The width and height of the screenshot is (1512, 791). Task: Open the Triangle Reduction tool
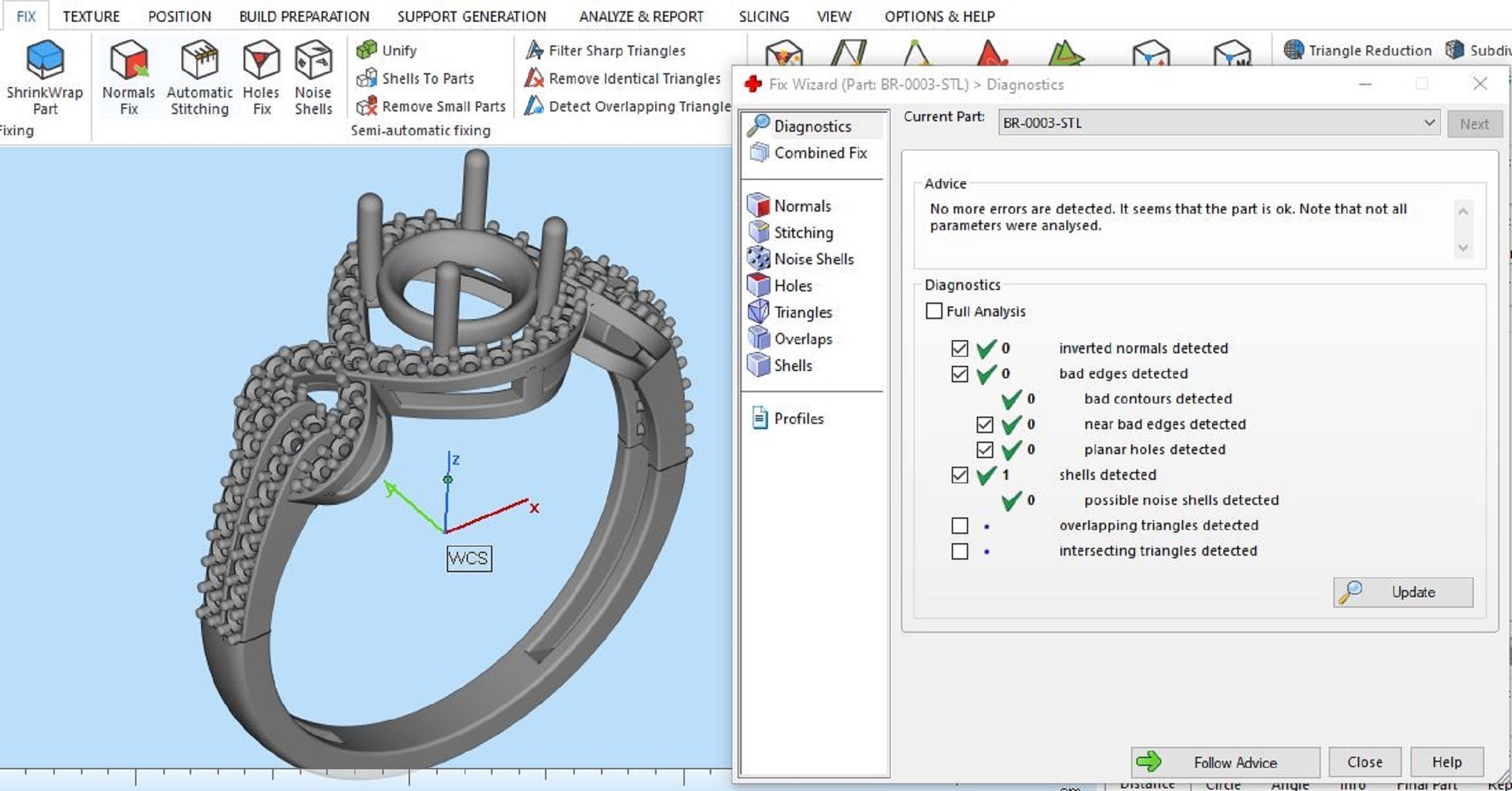(1358, 50)
